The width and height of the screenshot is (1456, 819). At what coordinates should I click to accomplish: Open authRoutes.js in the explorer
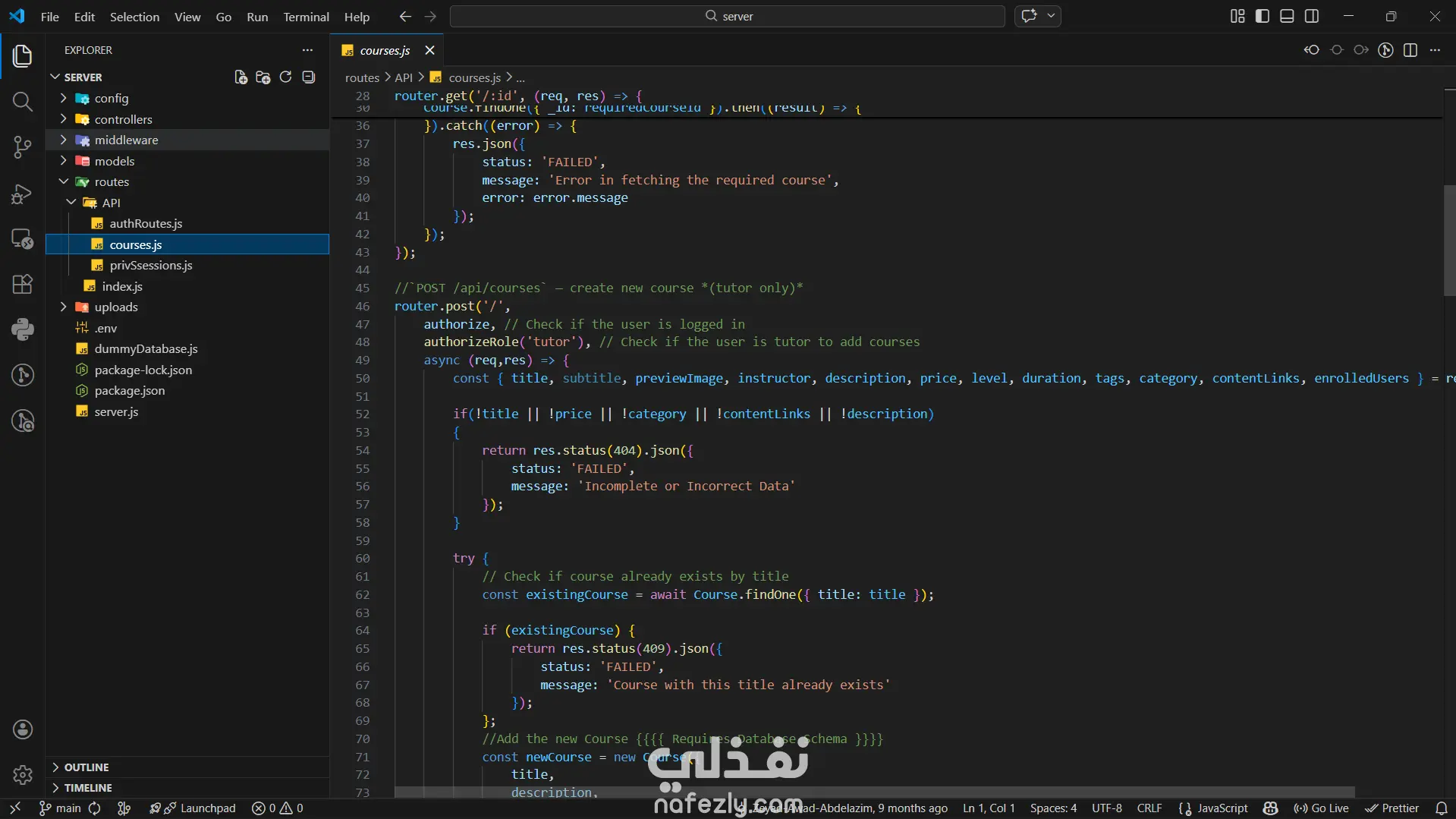coord(187,224)
